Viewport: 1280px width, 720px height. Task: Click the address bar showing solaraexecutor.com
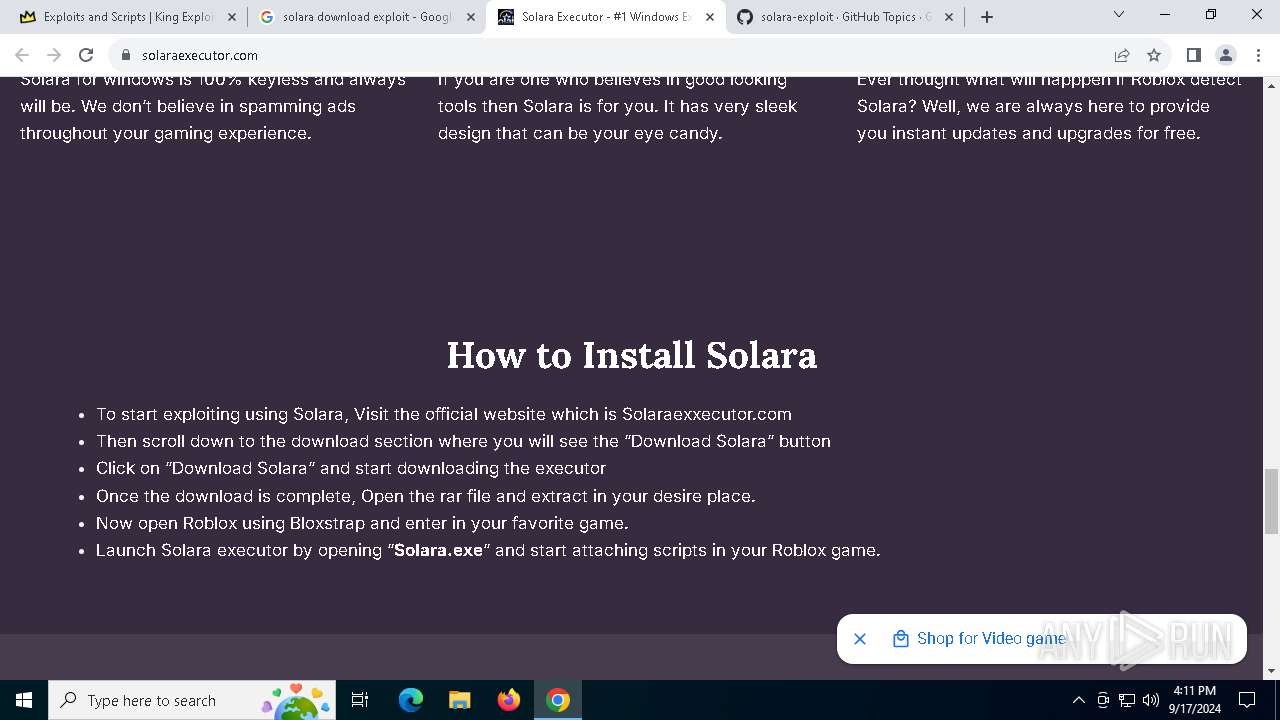click(610, 55)
